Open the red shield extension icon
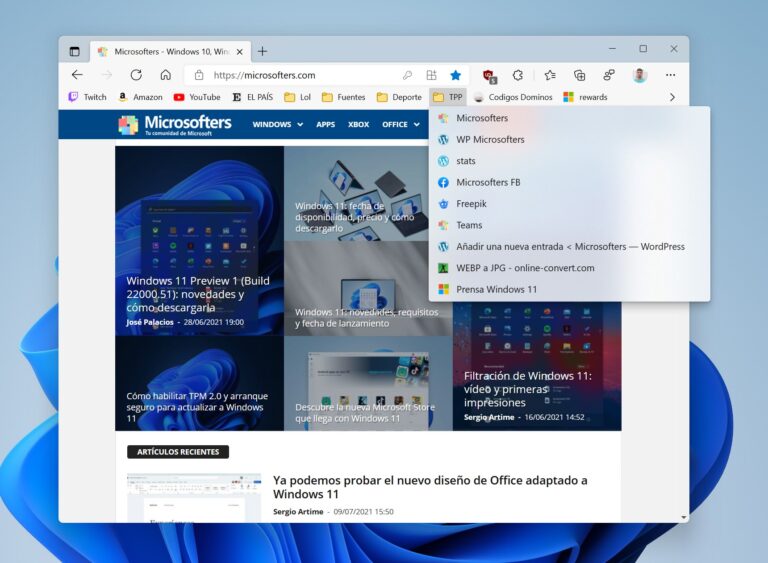The height and width of the screenshot is (563, 768). pyautogui.click(x=489, y=75)
